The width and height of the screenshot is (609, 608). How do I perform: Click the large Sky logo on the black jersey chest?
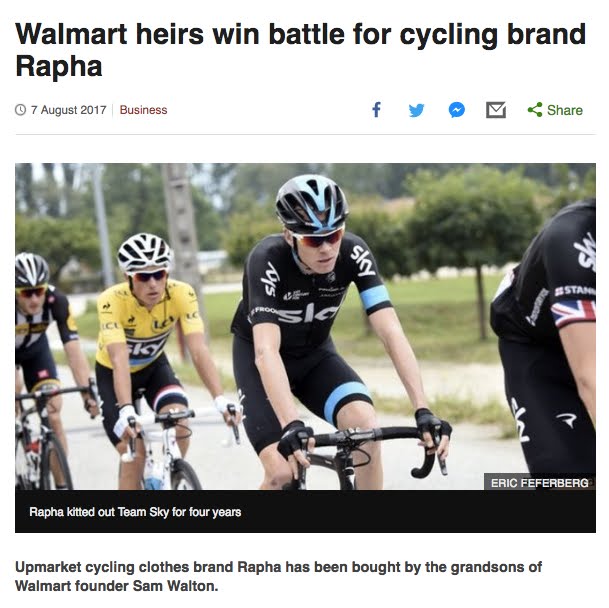pos(308,313)
